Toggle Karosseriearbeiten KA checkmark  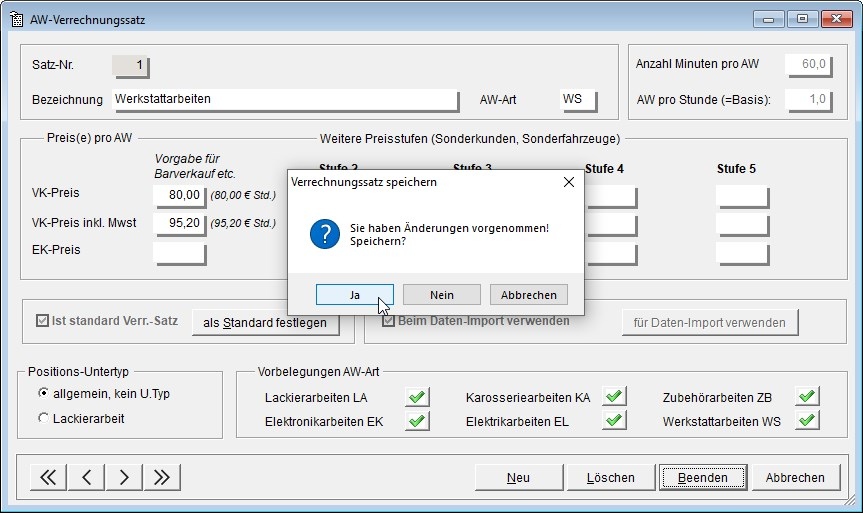pos(614,396)
